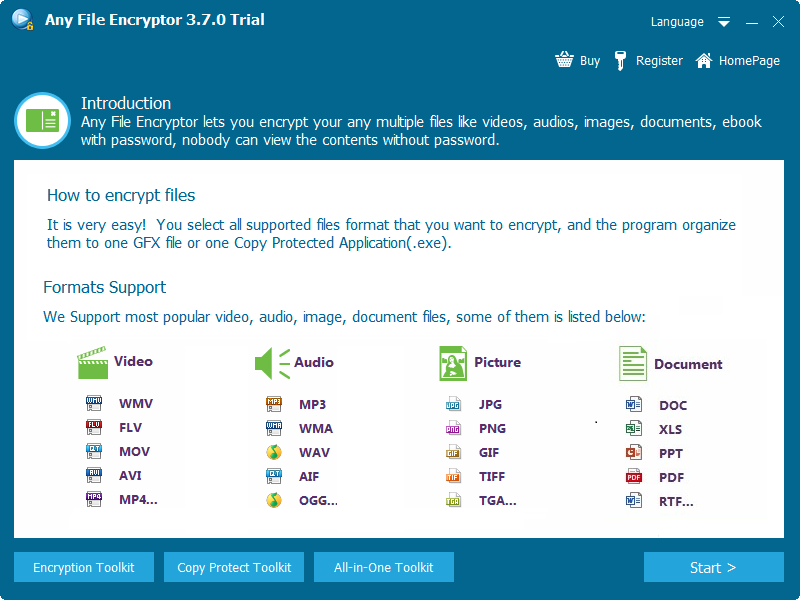Click the AIF file icon
The width and height of the screenshot is (800, 600).
[x=274, y=476]
